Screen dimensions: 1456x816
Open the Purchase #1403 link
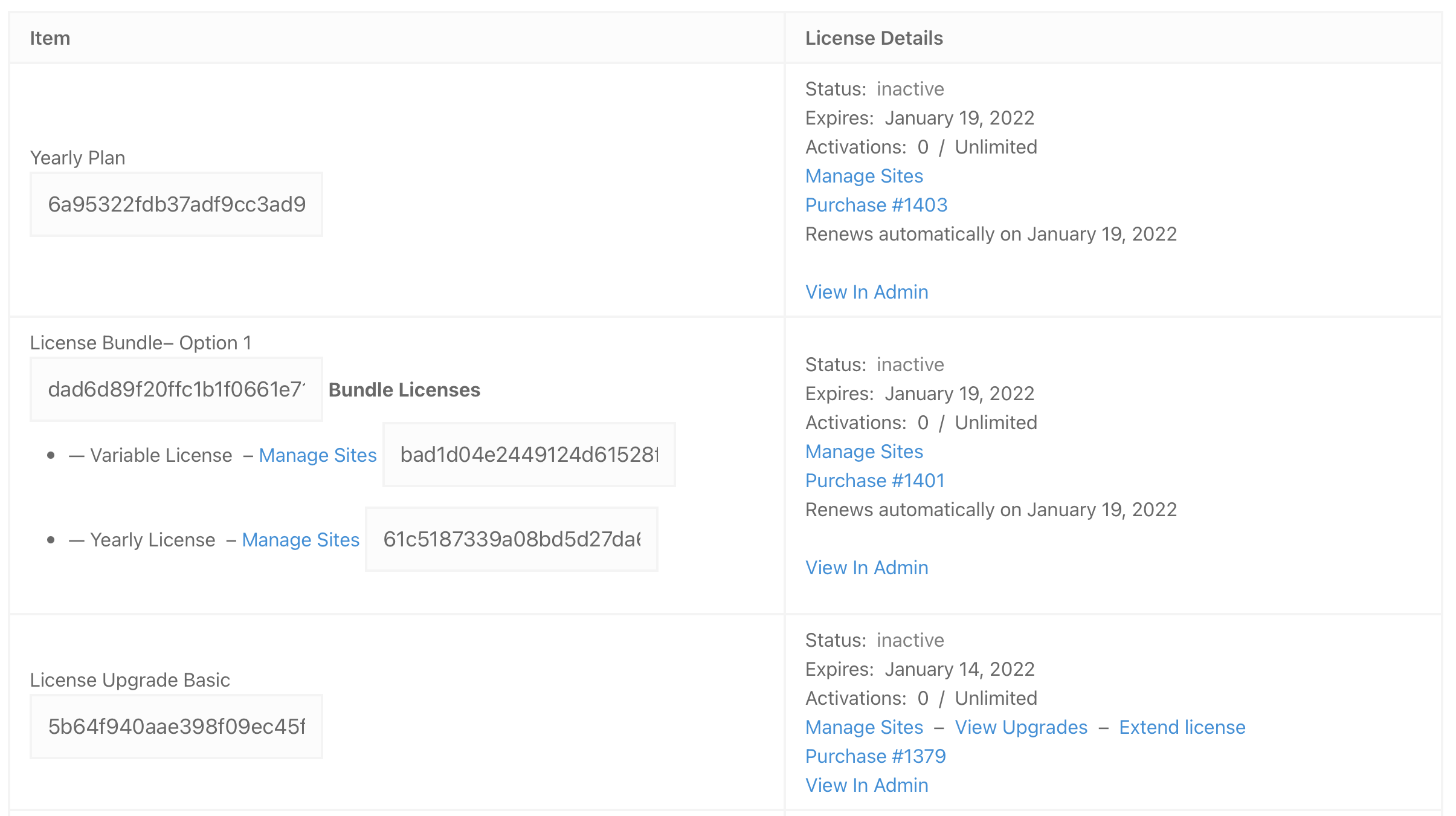click(x=876, y=205)
